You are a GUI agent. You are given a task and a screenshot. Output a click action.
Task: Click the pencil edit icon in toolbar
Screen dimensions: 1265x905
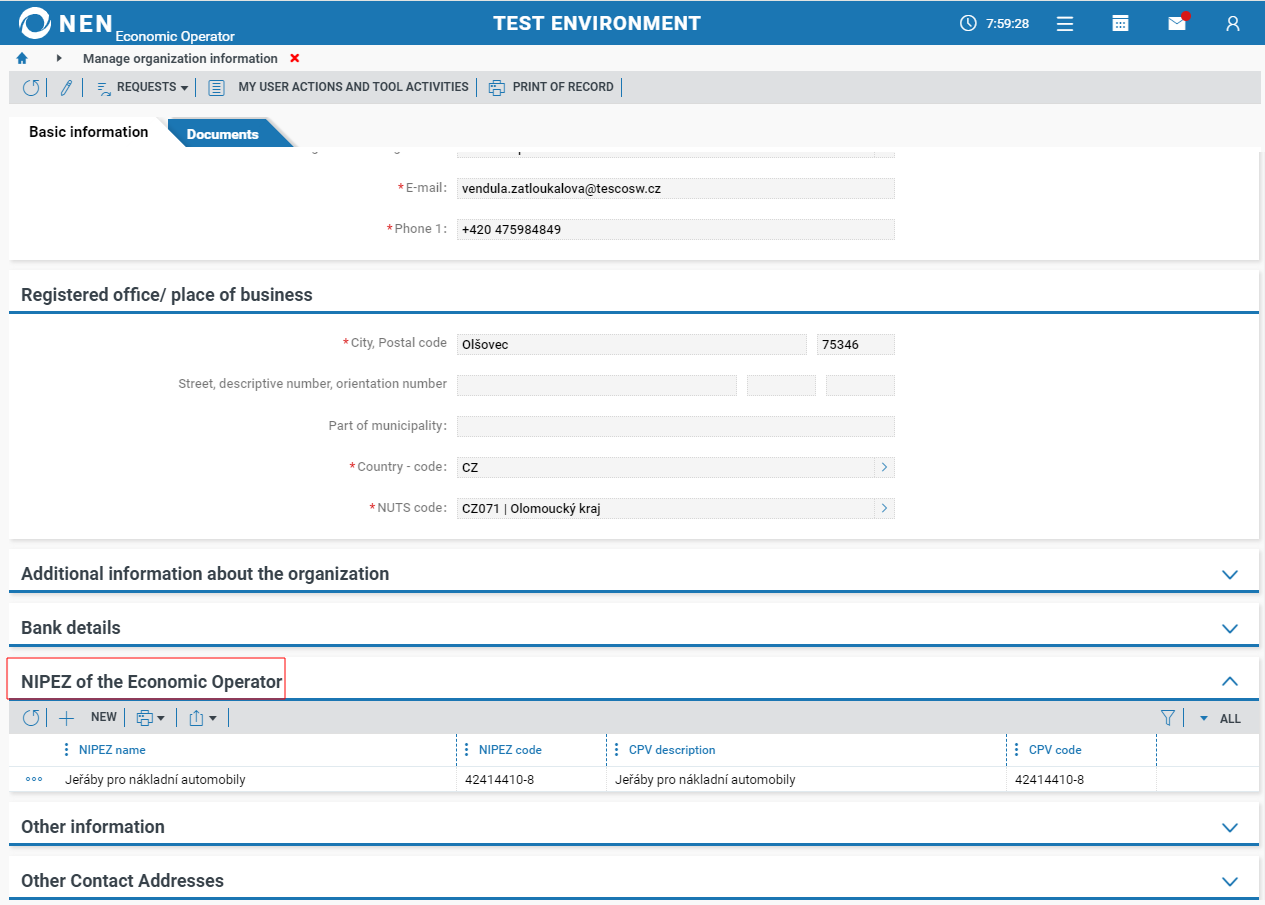[x=66, y=88]
